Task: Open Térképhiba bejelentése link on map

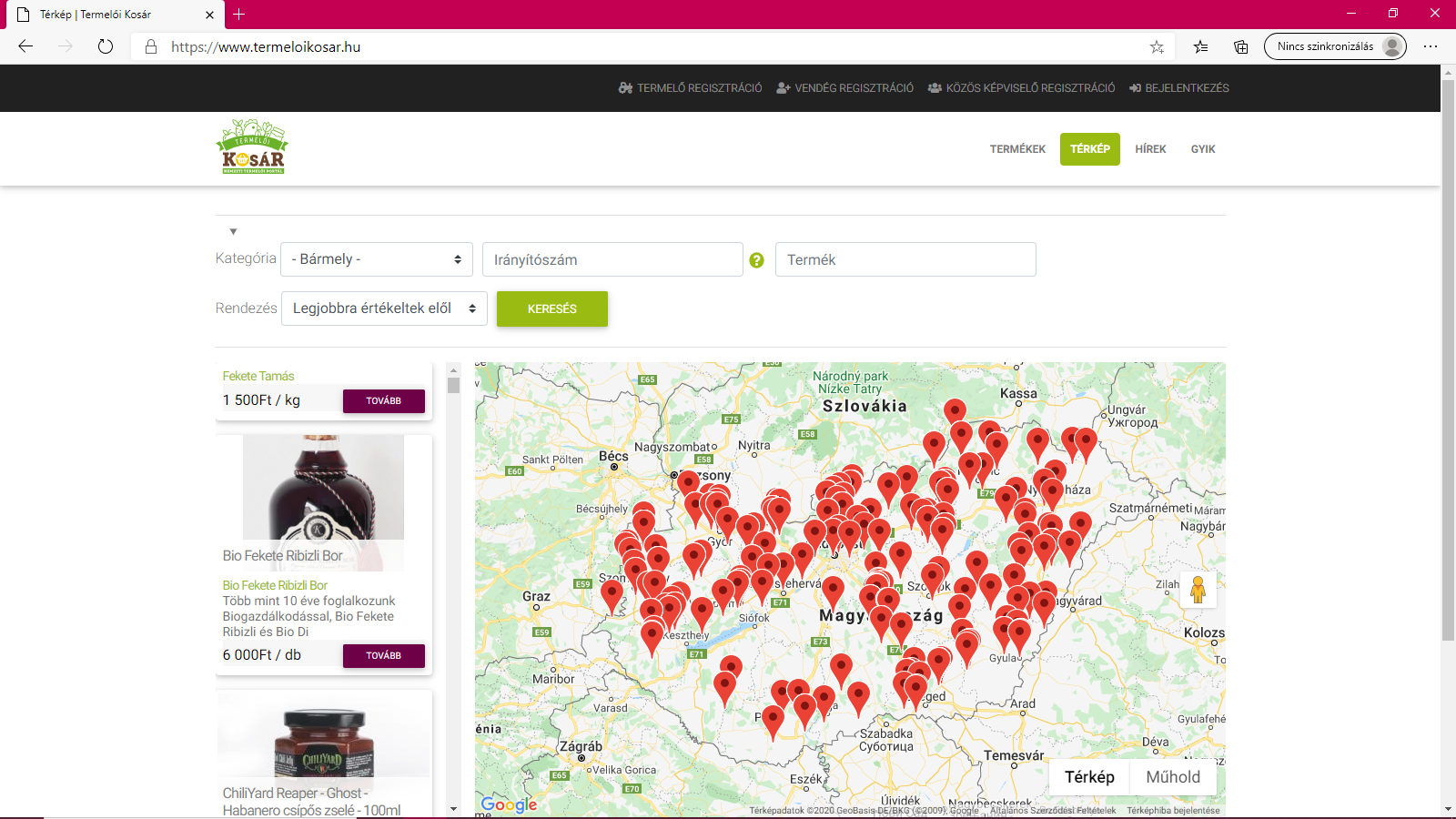Action: point(1173,810)
